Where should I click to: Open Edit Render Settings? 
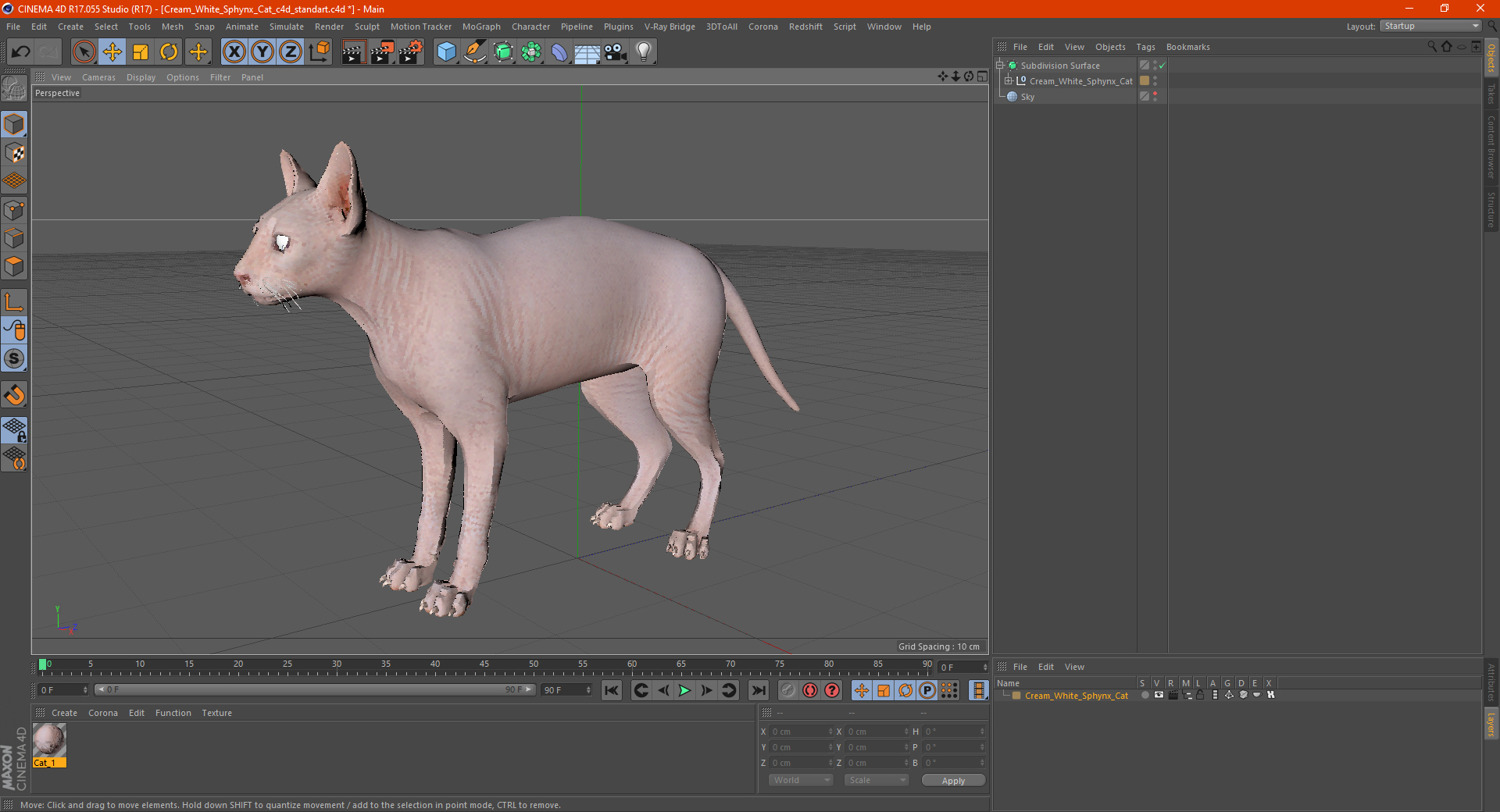pos(411,52)
